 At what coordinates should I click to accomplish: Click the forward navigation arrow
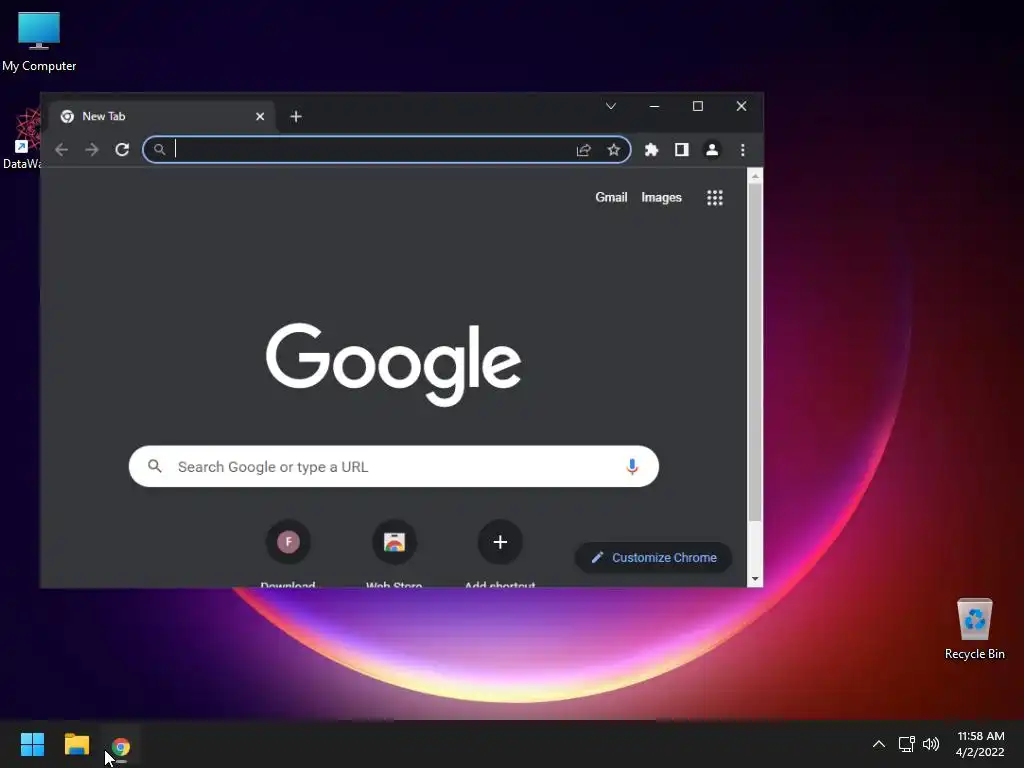coord(91,150)
